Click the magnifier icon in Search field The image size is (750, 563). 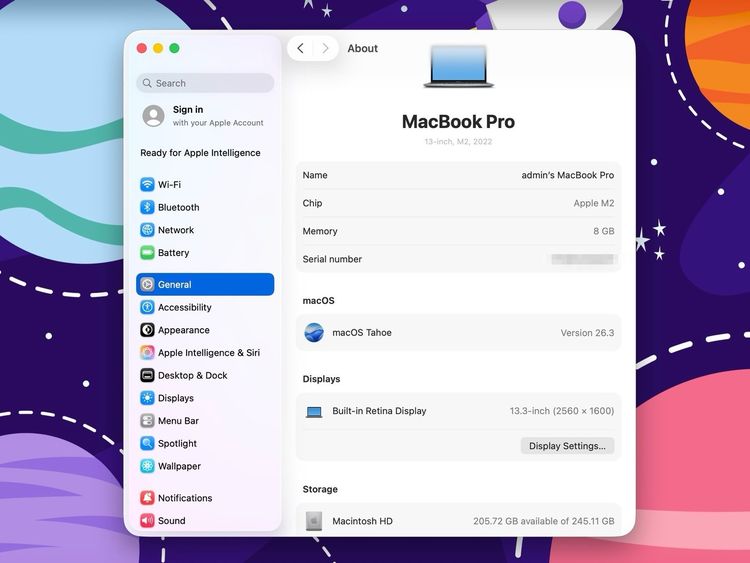pos(147,83)
